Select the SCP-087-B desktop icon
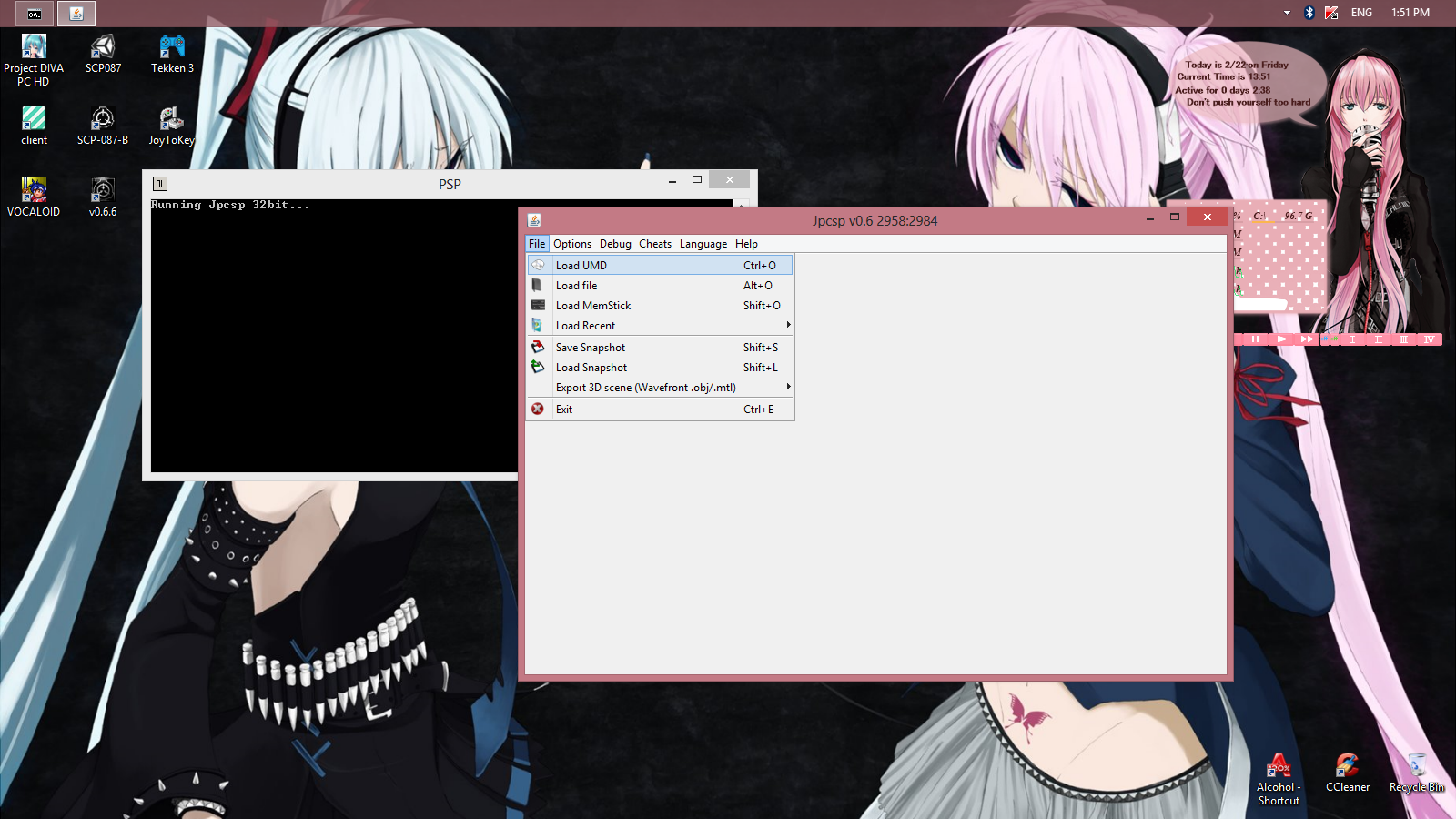The height and width of the screenshot is (819, 1456). (x=103, y=126)
